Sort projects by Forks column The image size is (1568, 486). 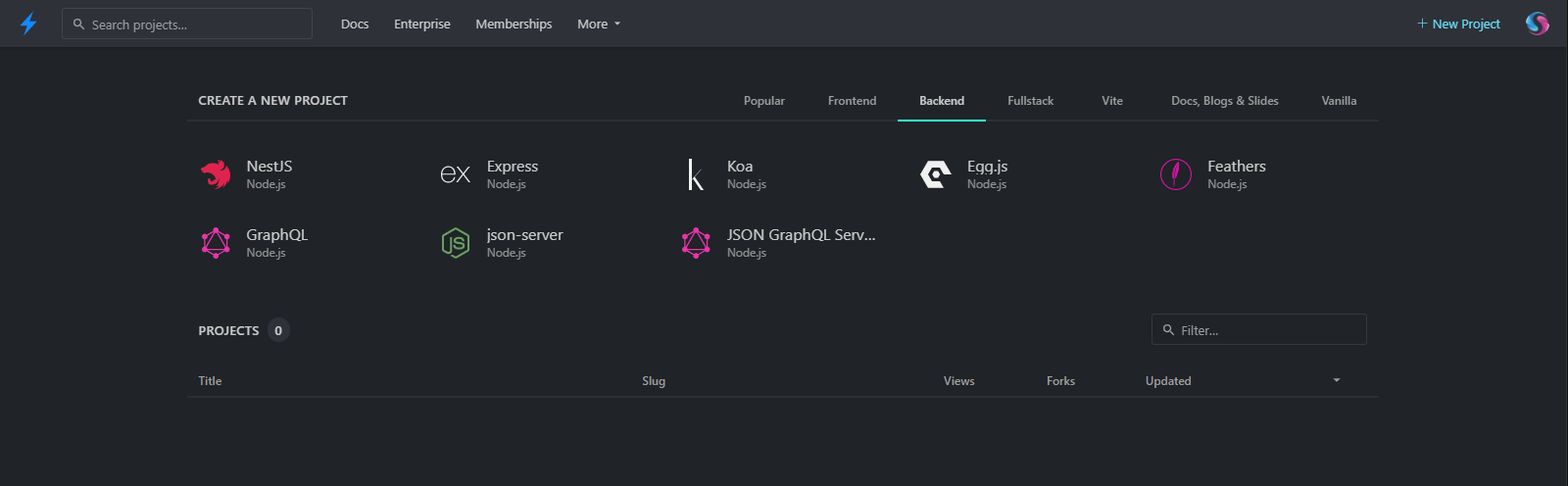pyautogui.click(x=1060, y=381)
